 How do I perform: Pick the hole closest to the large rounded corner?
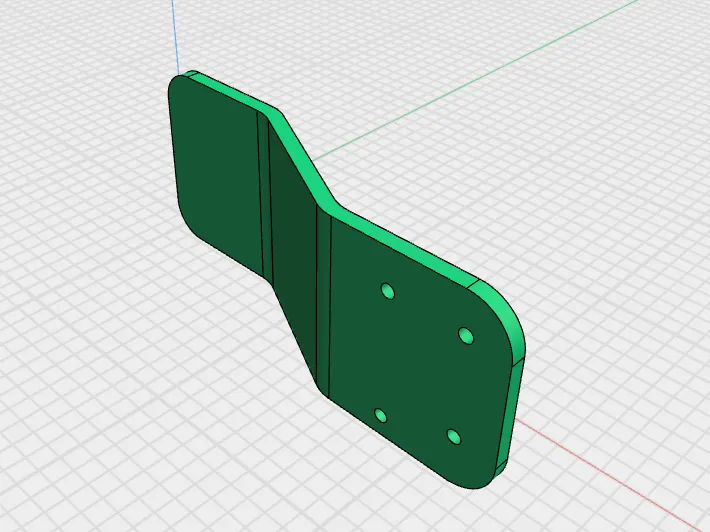(466, 335)
